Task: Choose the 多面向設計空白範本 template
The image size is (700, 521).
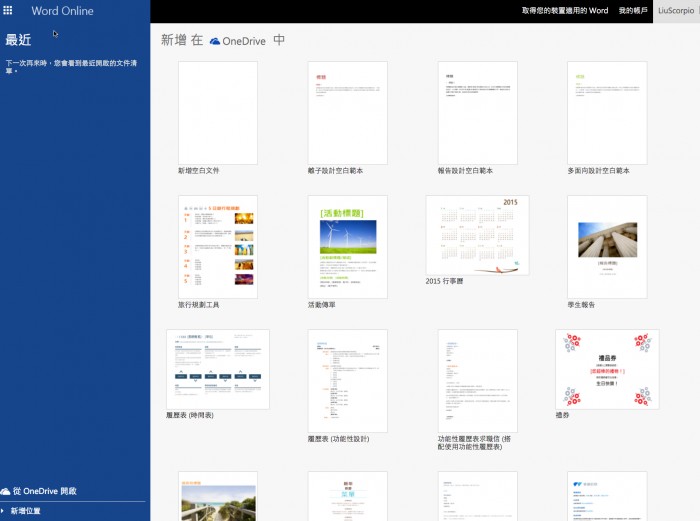Action: [606, 112]
